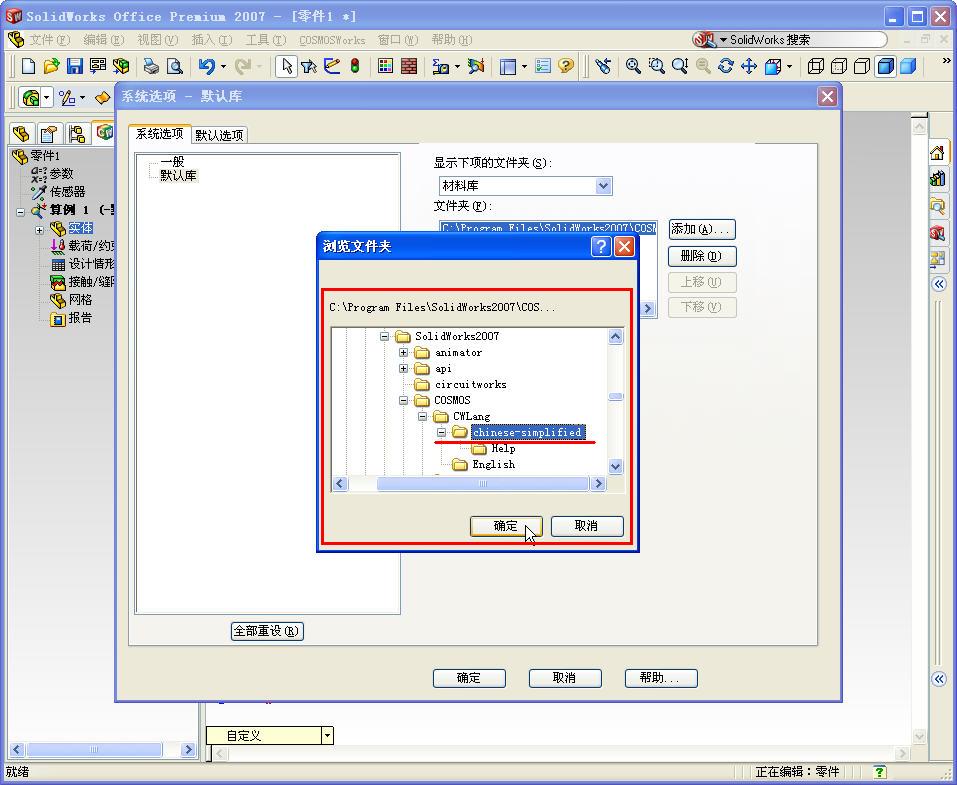Select 默认库 in the options list
Image resolution: width=957 pixels, height=785 pixels.
[x=178, y=176]
